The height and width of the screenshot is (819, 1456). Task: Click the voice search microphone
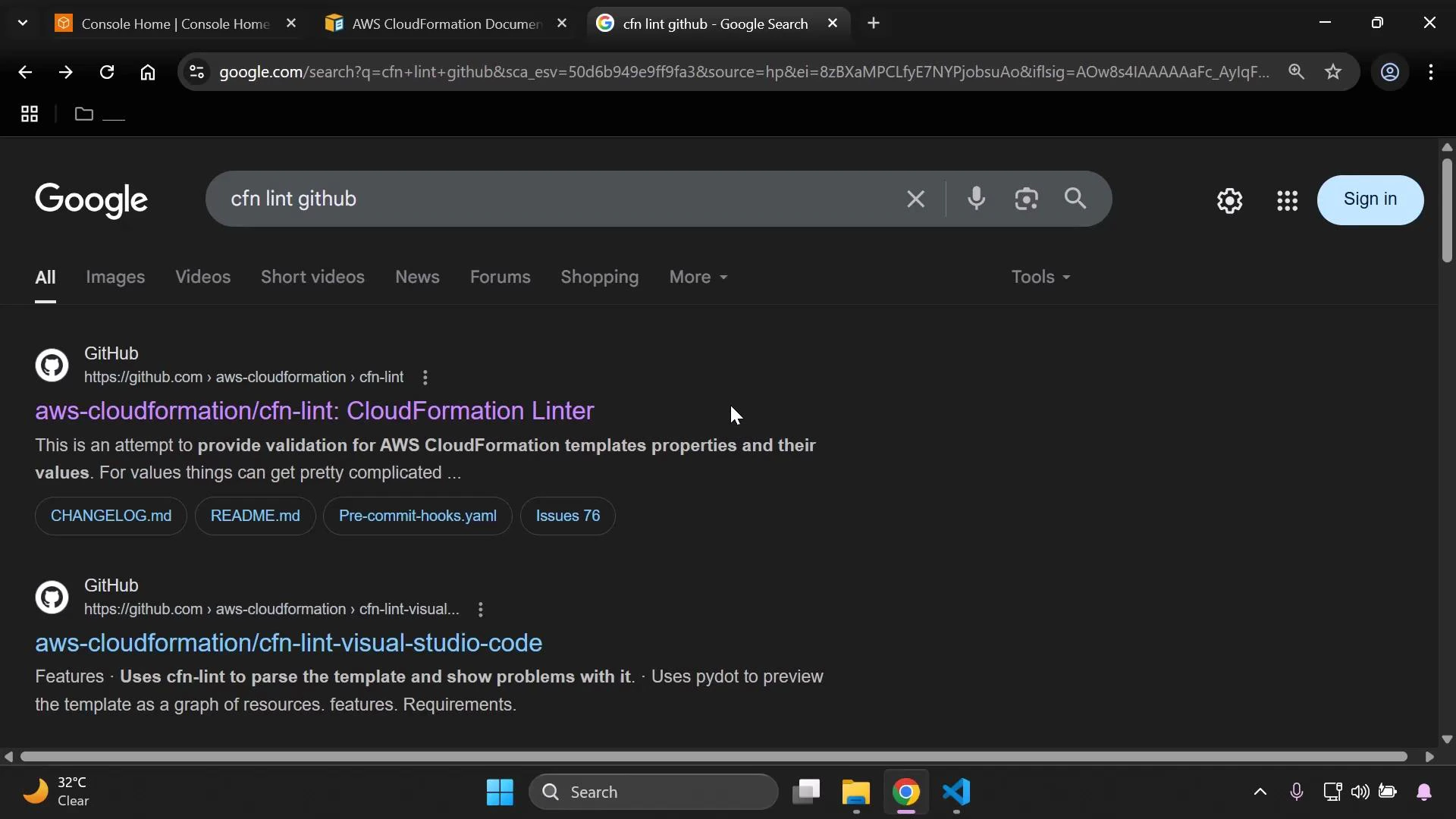(x=977, y=199)
